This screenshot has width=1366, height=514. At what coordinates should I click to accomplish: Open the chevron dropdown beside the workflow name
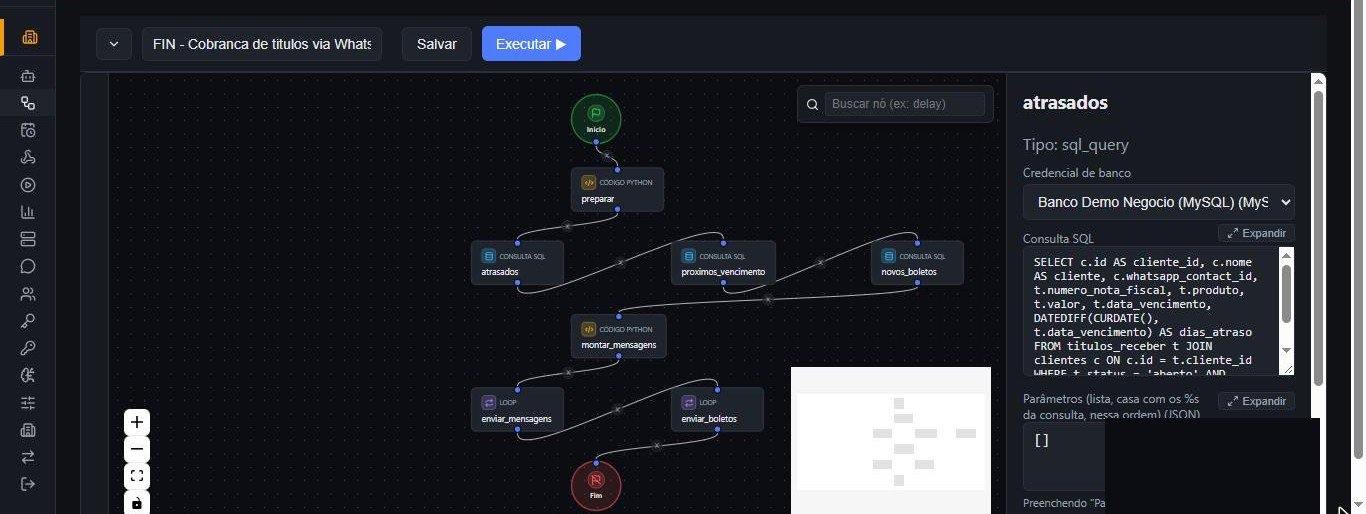[x=114, y=44]
